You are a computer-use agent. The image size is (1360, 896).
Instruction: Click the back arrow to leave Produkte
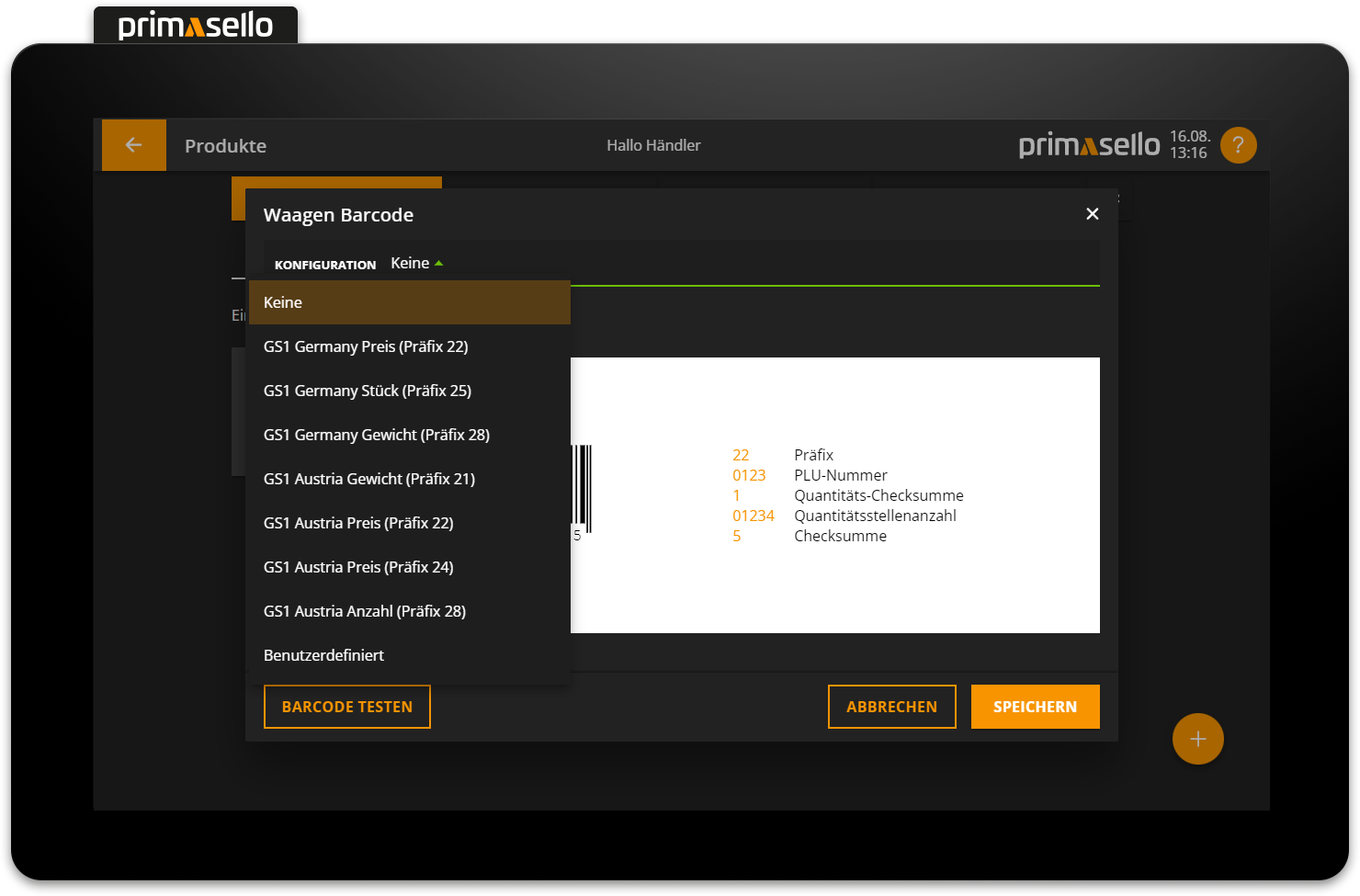pos(133,144)
